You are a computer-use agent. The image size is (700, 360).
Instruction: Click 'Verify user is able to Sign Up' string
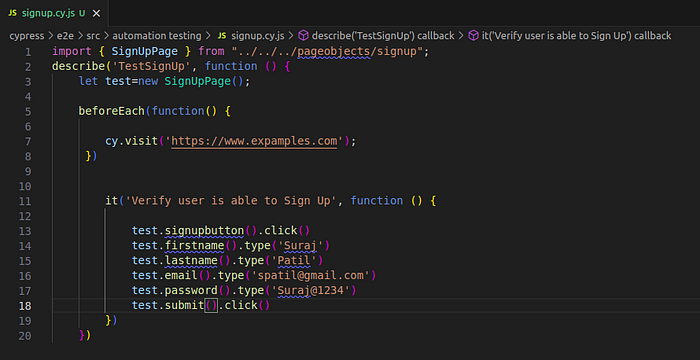tap(231, 201)
